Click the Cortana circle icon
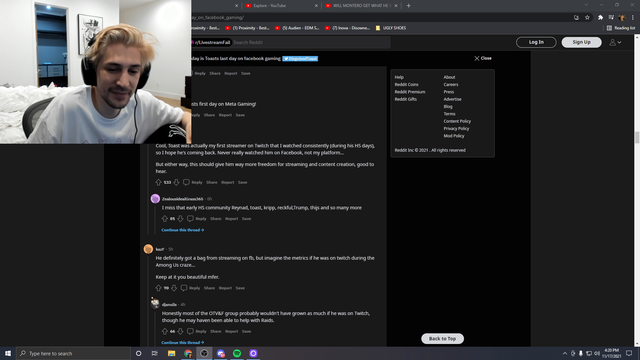The image size is (640, 360). click(138, 353)
